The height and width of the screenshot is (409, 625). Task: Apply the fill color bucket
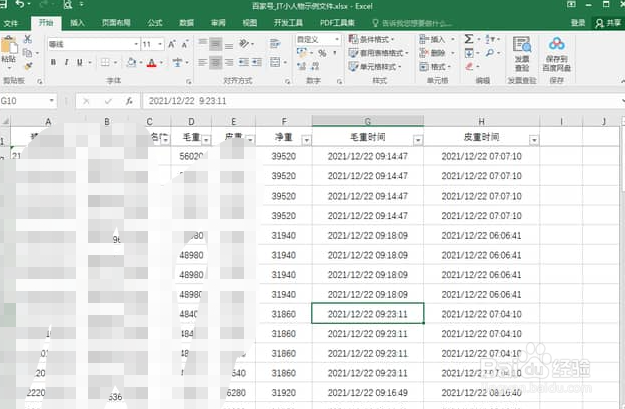[131, 62]
